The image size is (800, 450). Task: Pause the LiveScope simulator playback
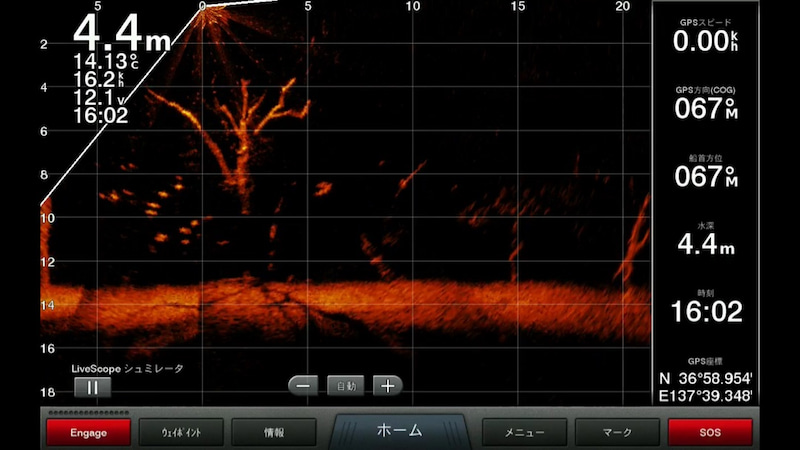pyautogui.click(x=92, y=387)
